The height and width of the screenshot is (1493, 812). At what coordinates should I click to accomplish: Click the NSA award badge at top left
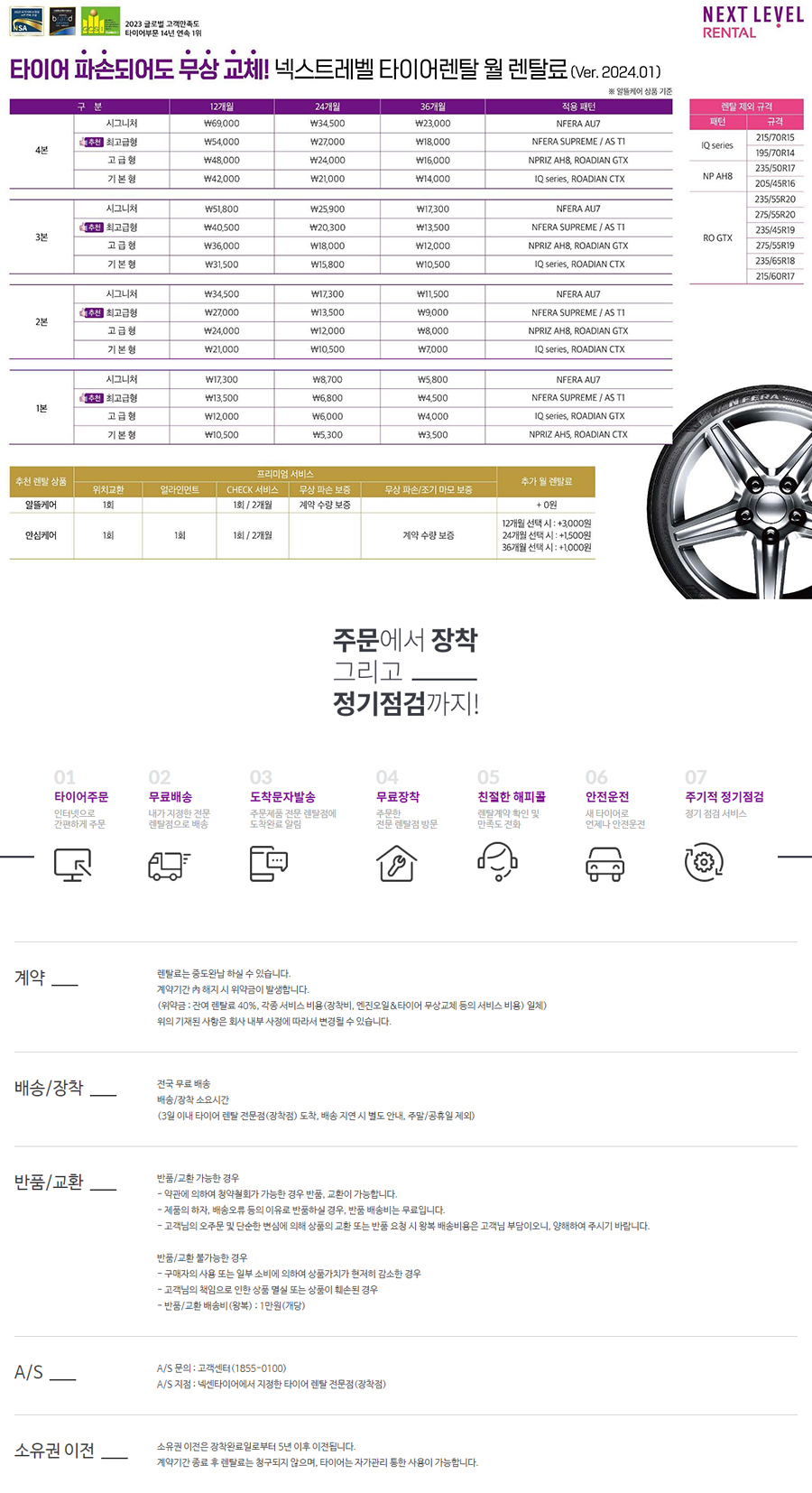(26, 22)
